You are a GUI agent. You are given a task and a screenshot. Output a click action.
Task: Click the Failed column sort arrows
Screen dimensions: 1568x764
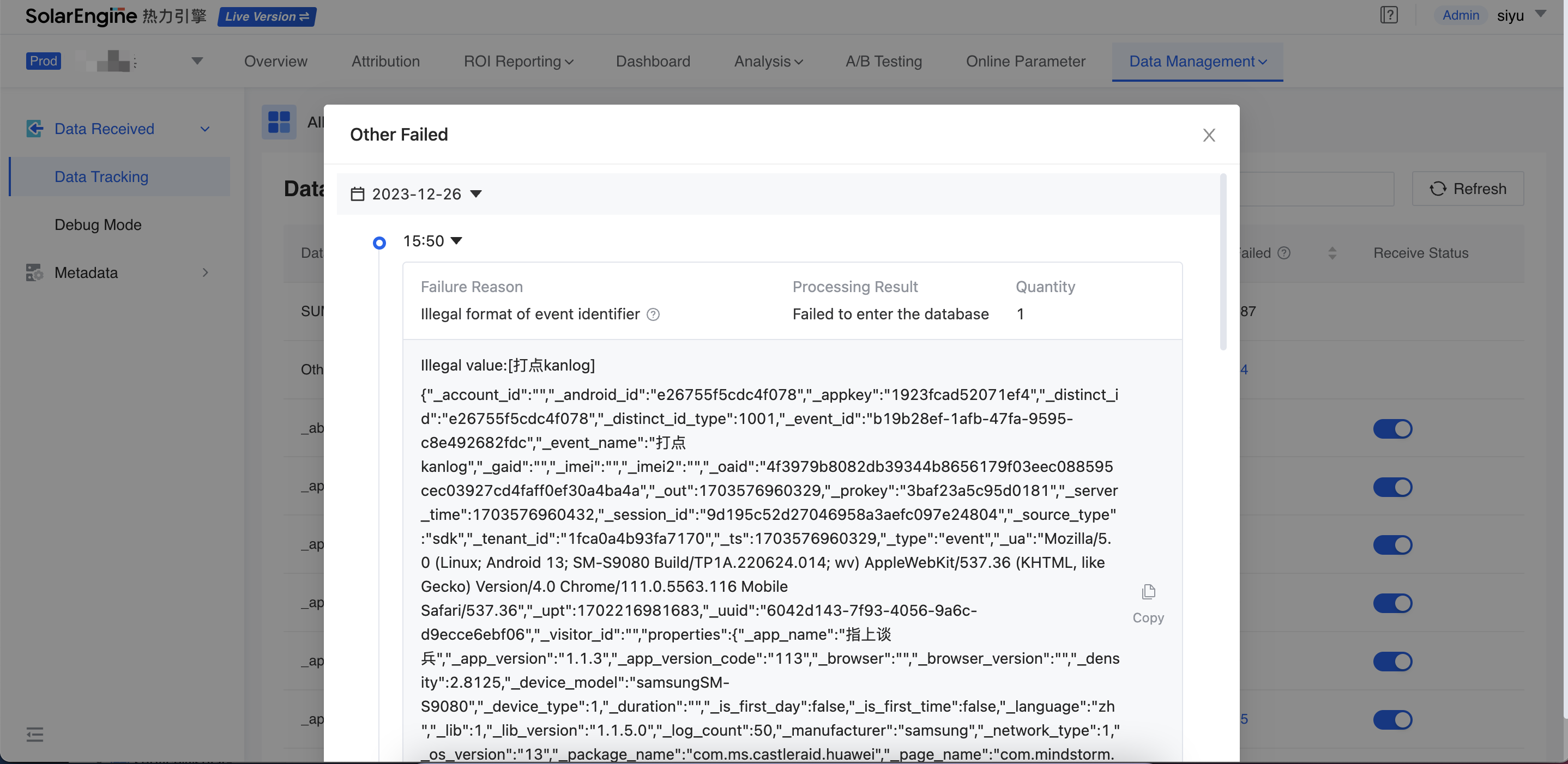1332,253
